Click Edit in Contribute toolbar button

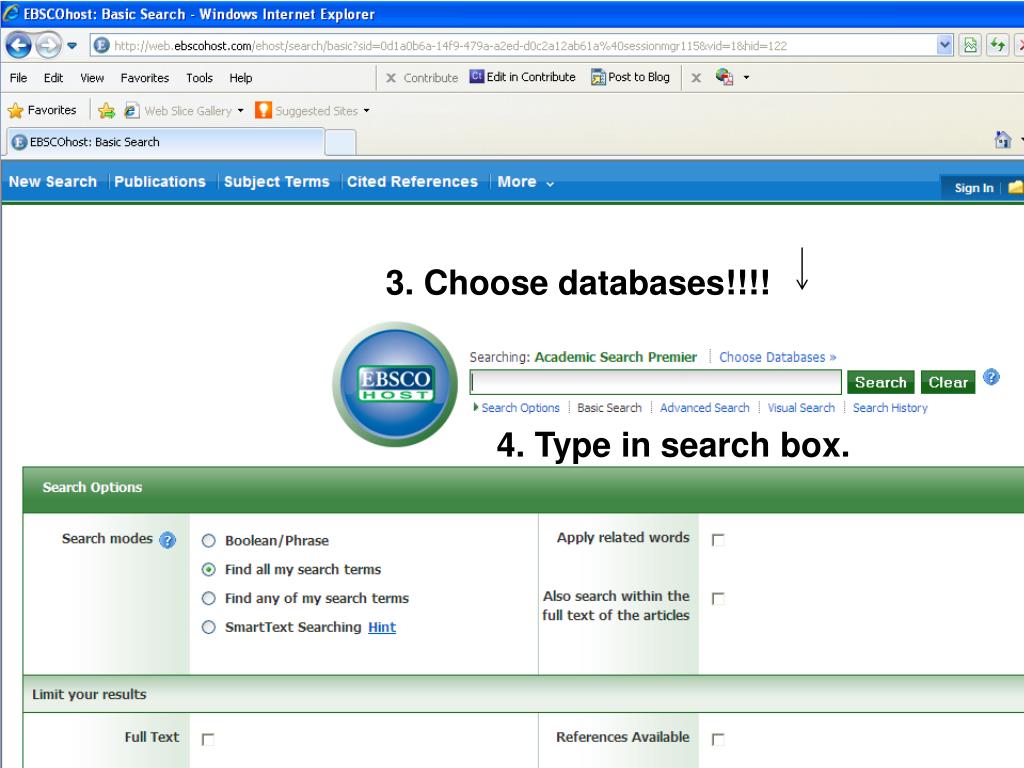click(522, 77)
